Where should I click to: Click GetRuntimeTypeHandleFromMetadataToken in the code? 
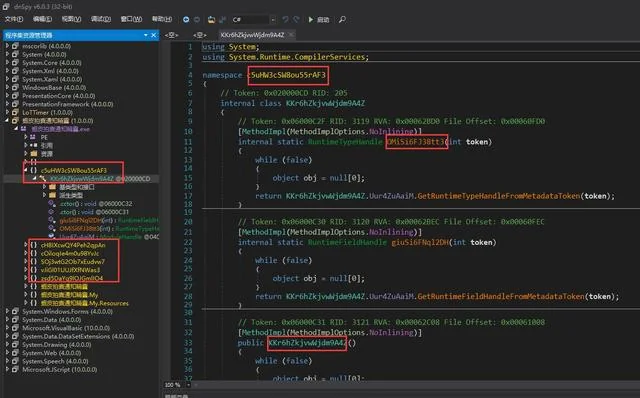(498, 196)
